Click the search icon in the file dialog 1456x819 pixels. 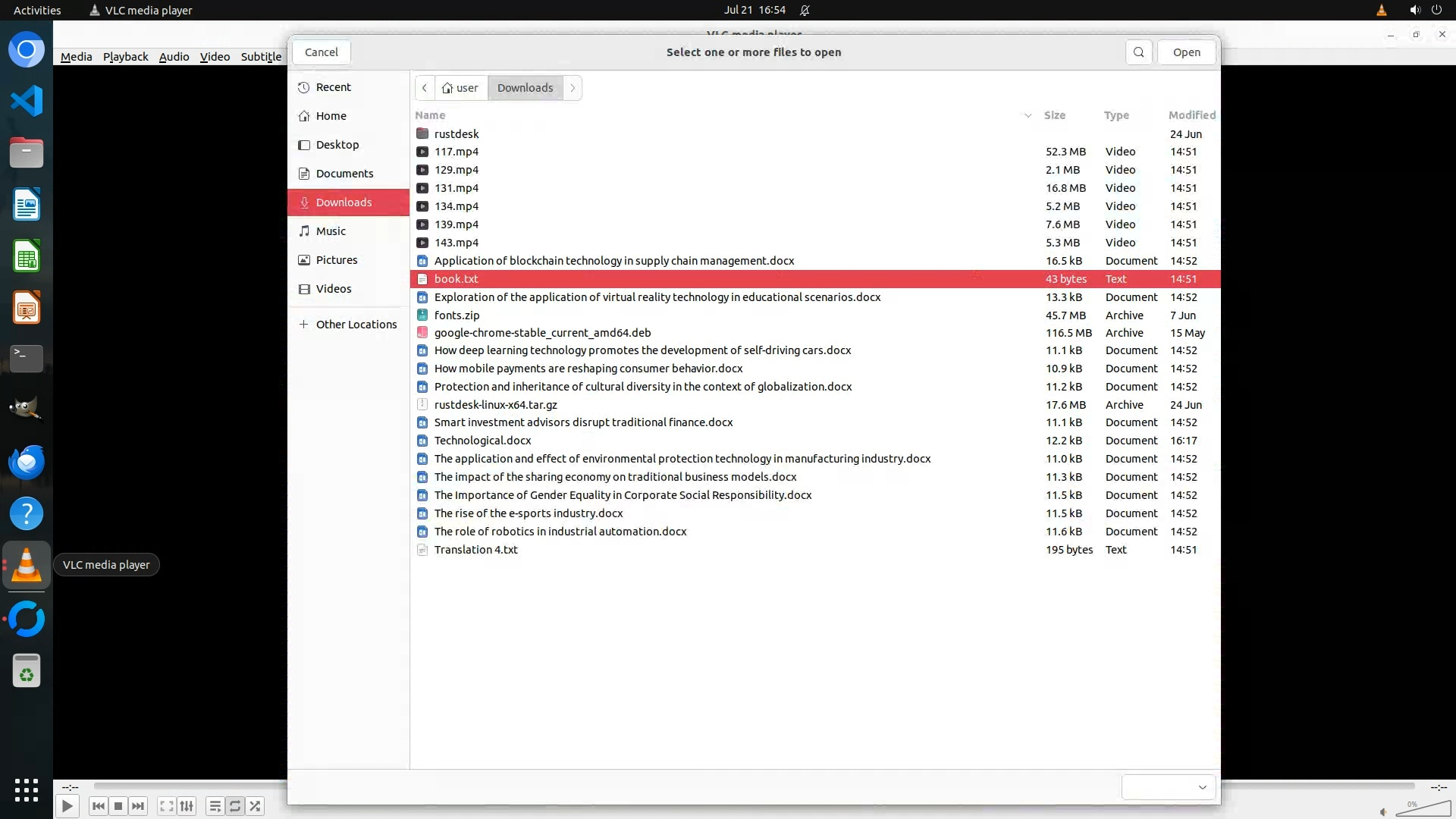click(1138, 52)
